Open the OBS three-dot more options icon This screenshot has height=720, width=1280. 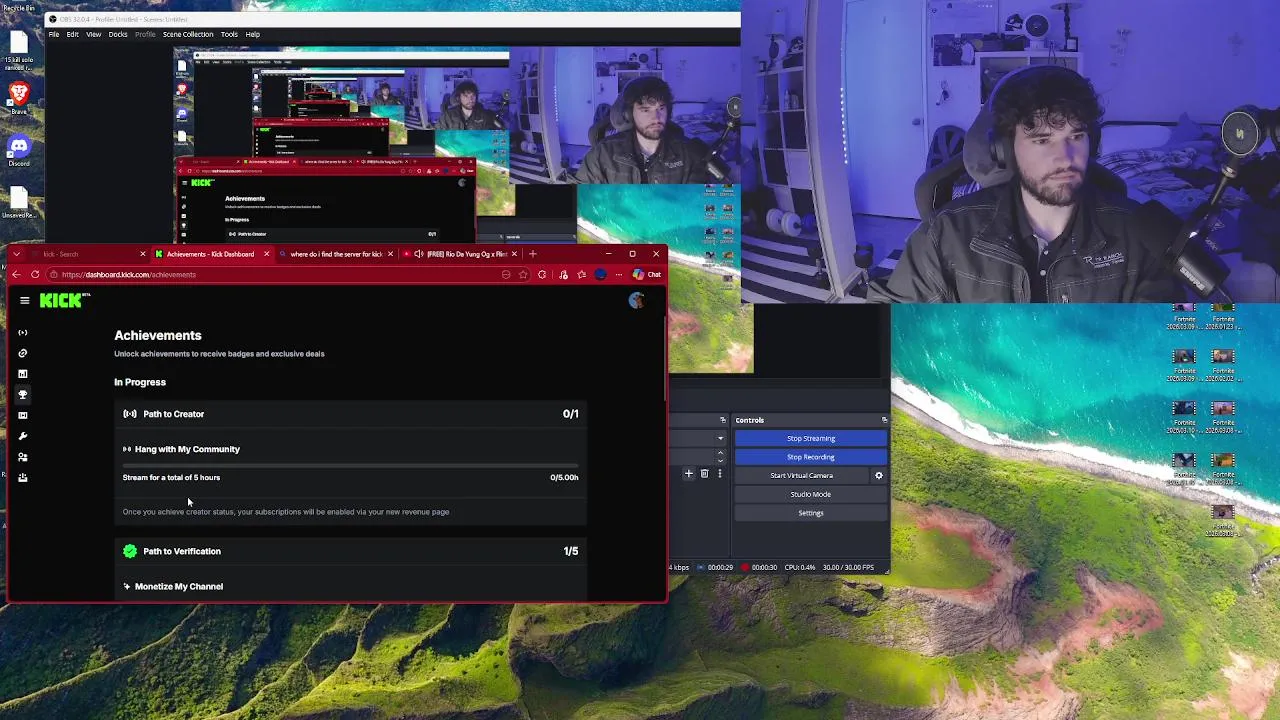pos(719,473)
